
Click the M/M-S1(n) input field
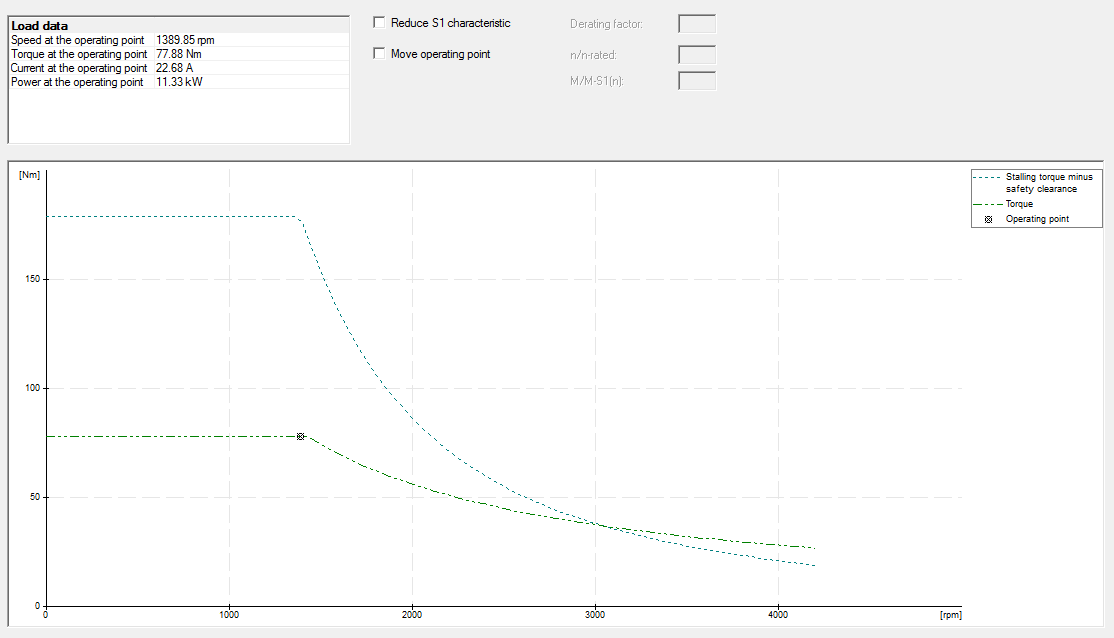[696, 81]
